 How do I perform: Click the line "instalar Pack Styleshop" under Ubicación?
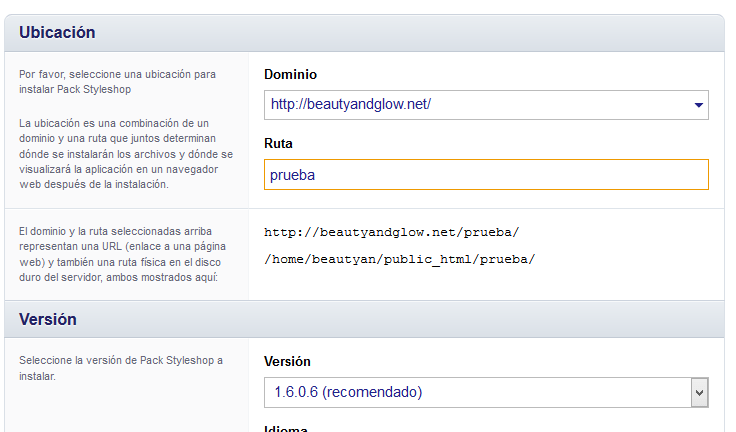75,89
